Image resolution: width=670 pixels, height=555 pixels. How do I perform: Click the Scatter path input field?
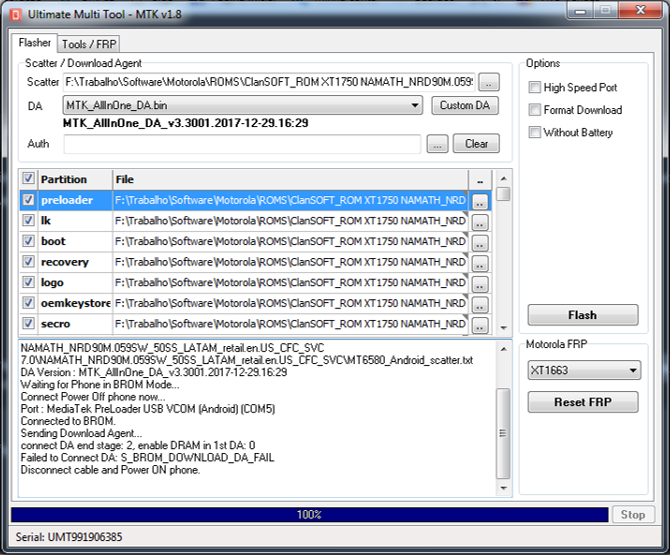(269, 82)
